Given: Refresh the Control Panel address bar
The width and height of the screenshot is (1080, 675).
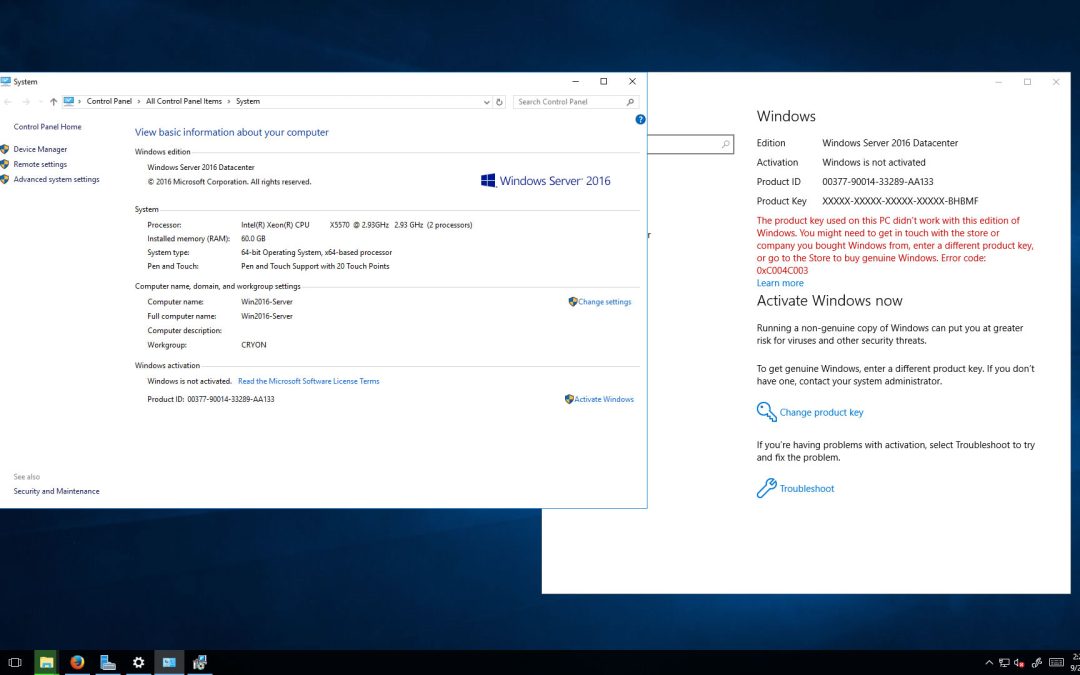Looking at the screenshot, I should click(500, 102).
